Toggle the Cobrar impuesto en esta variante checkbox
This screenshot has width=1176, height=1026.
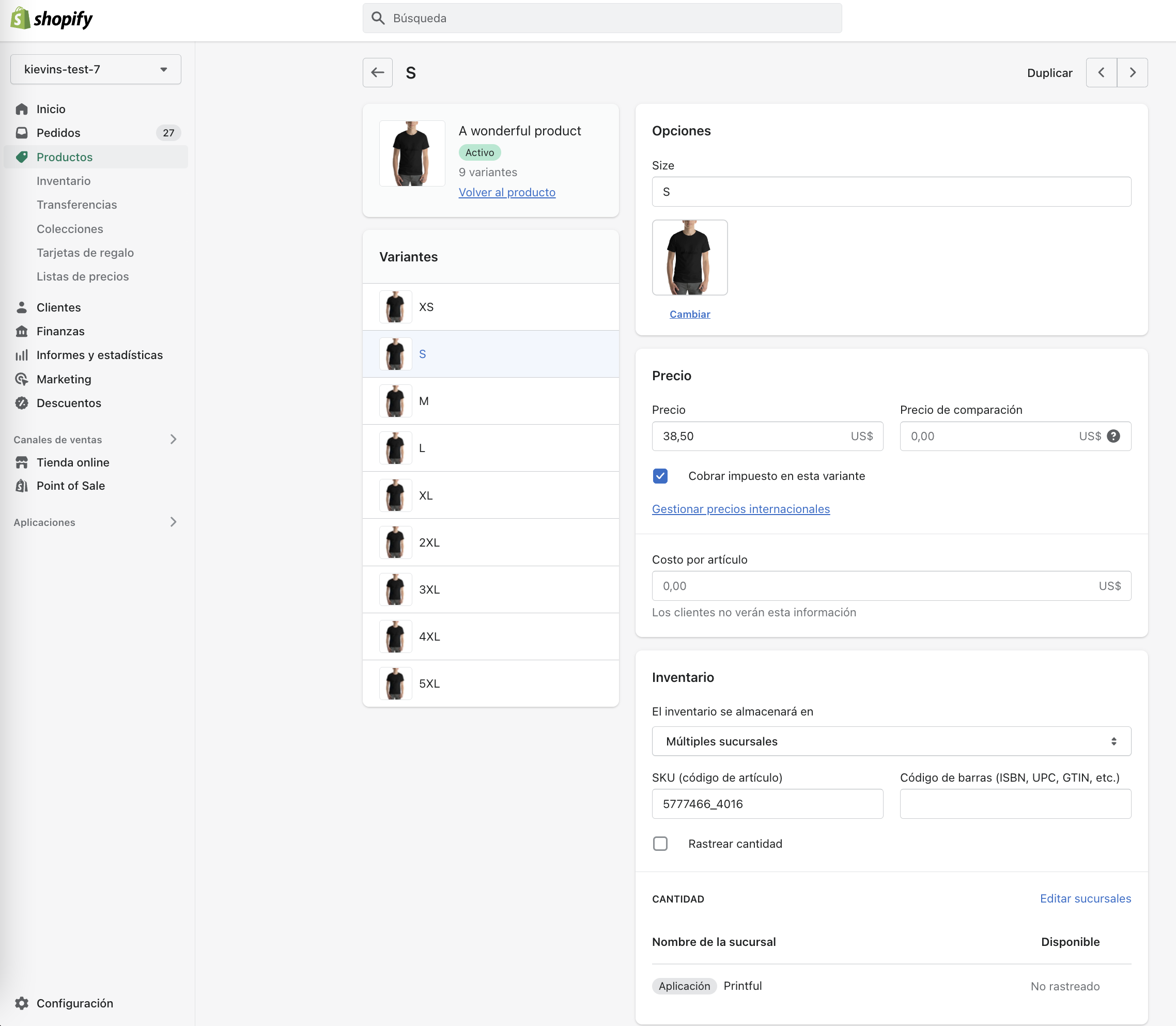pyautogui.click(x=659, y=476)
